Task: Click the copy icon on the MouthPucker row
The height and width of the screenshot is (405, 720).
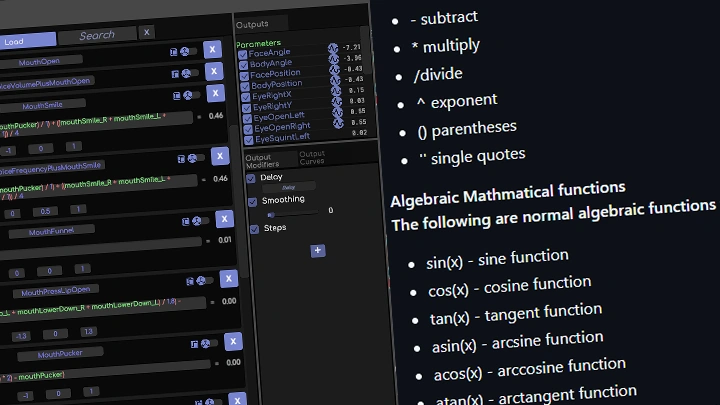Action: (194, 344)
